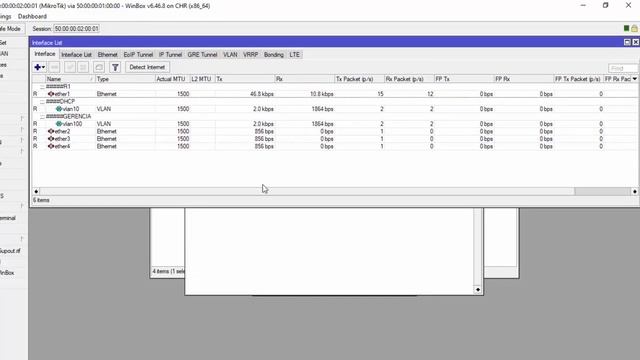Close the Interface List inner window
The width and height of the screenshot is (640, 360).
636,42
